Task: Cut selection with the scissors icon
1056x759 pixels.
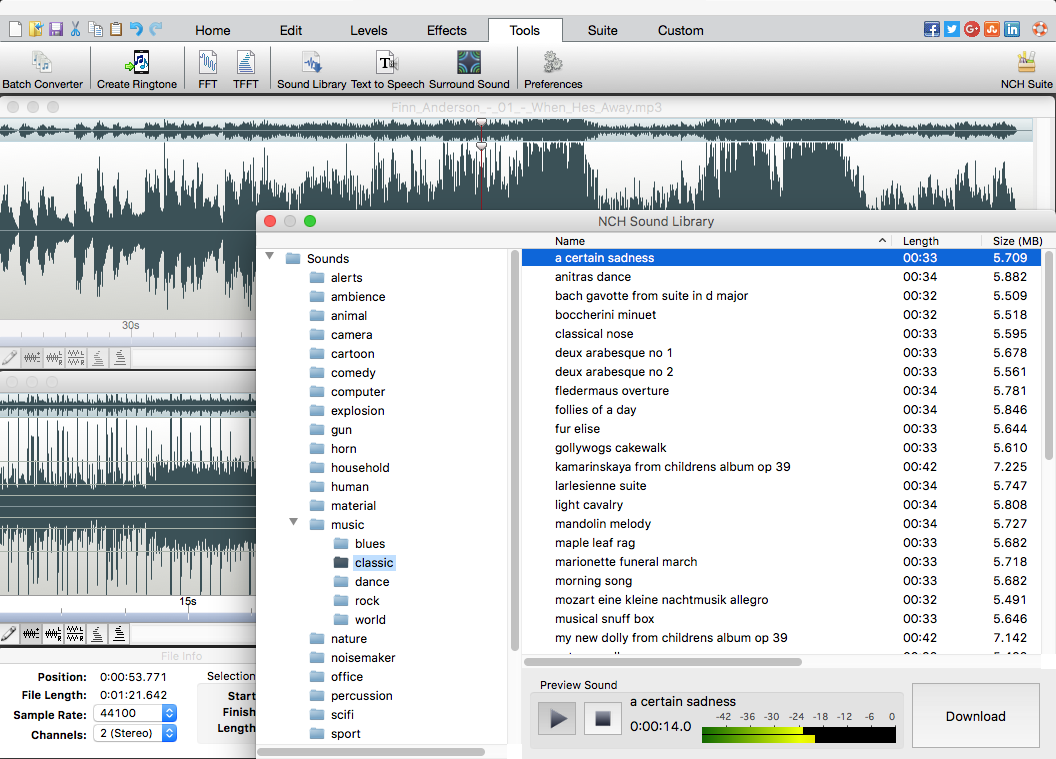Action: coord(75,29)
